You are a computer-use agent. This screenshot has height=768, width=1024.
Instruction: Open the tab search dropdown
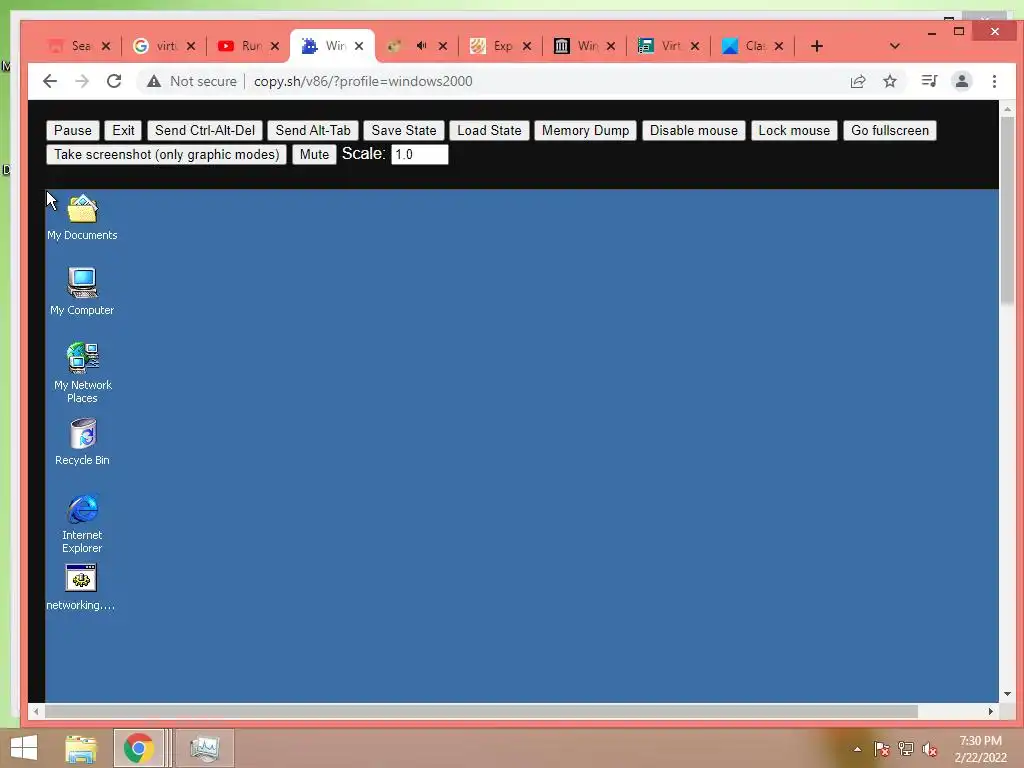click(x=895, y=46)
